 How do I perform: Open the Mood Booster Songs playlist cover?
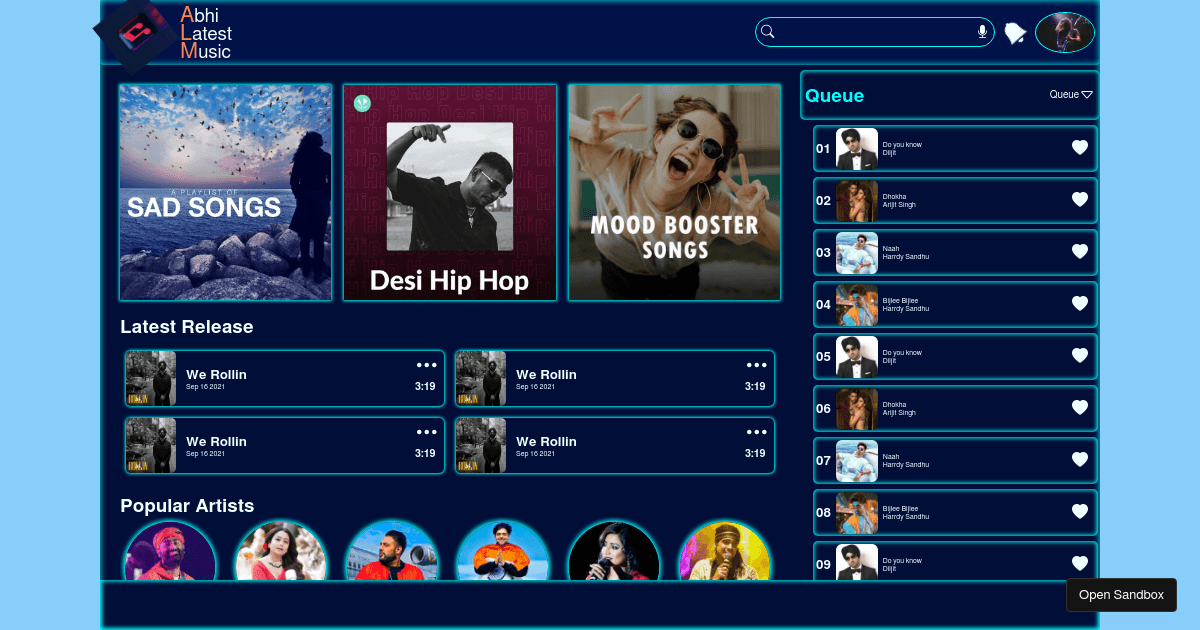point(675,192)
